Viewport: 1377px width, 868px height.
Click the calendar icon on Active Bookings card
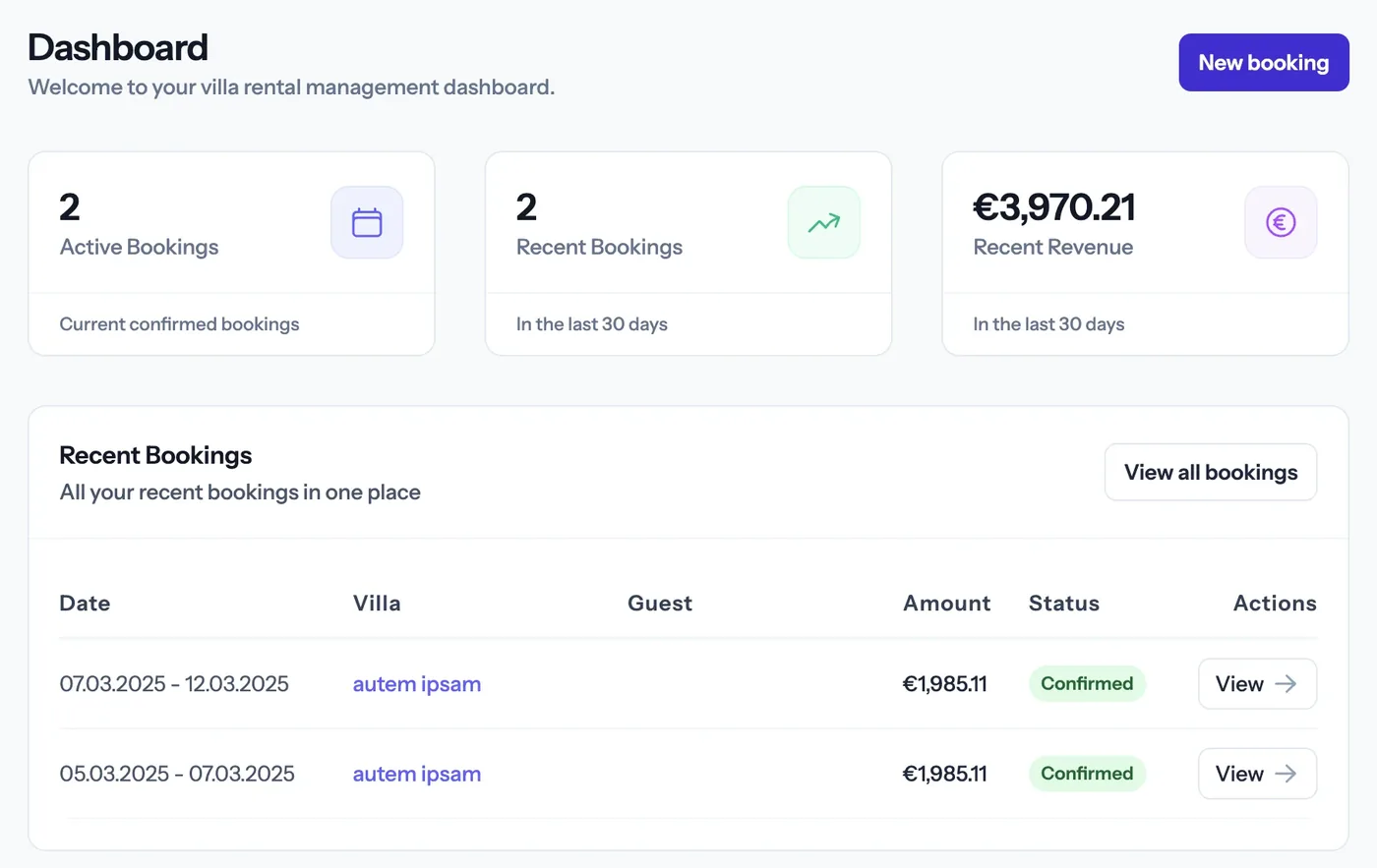367,222
